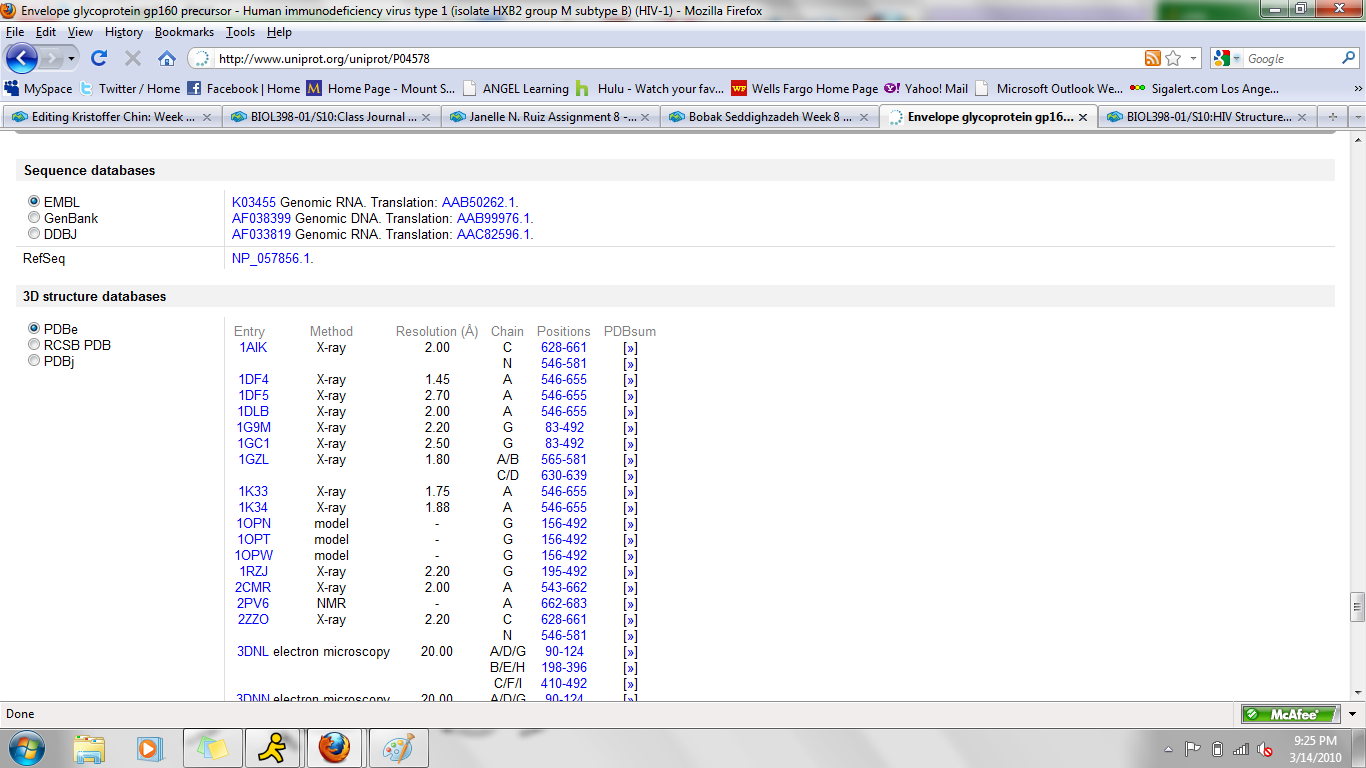Click the RSS feed icon in address bar
The image size is (1366, 768).
pyautogui.click(x=1153, y=58)
